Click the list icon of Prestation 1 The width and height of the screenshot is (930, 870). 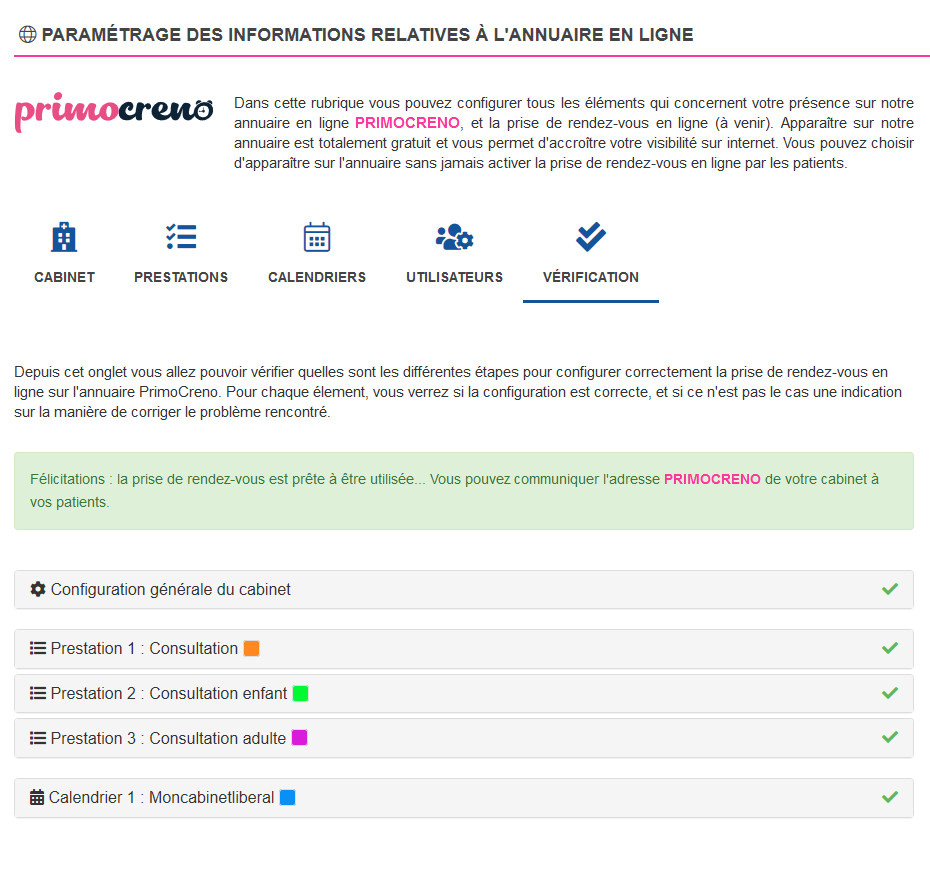(38, 648)
